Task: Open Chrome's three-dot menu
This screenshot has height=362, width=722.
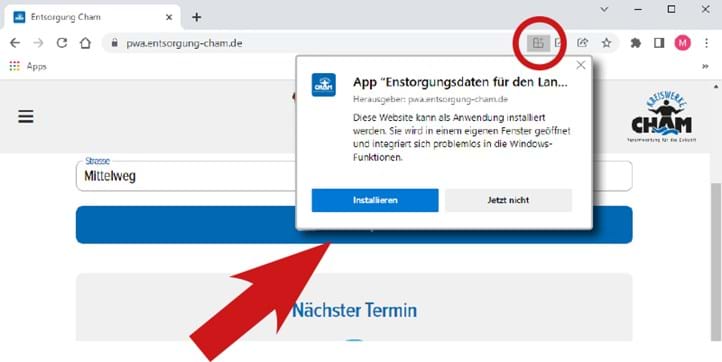Action: (706, 43)
